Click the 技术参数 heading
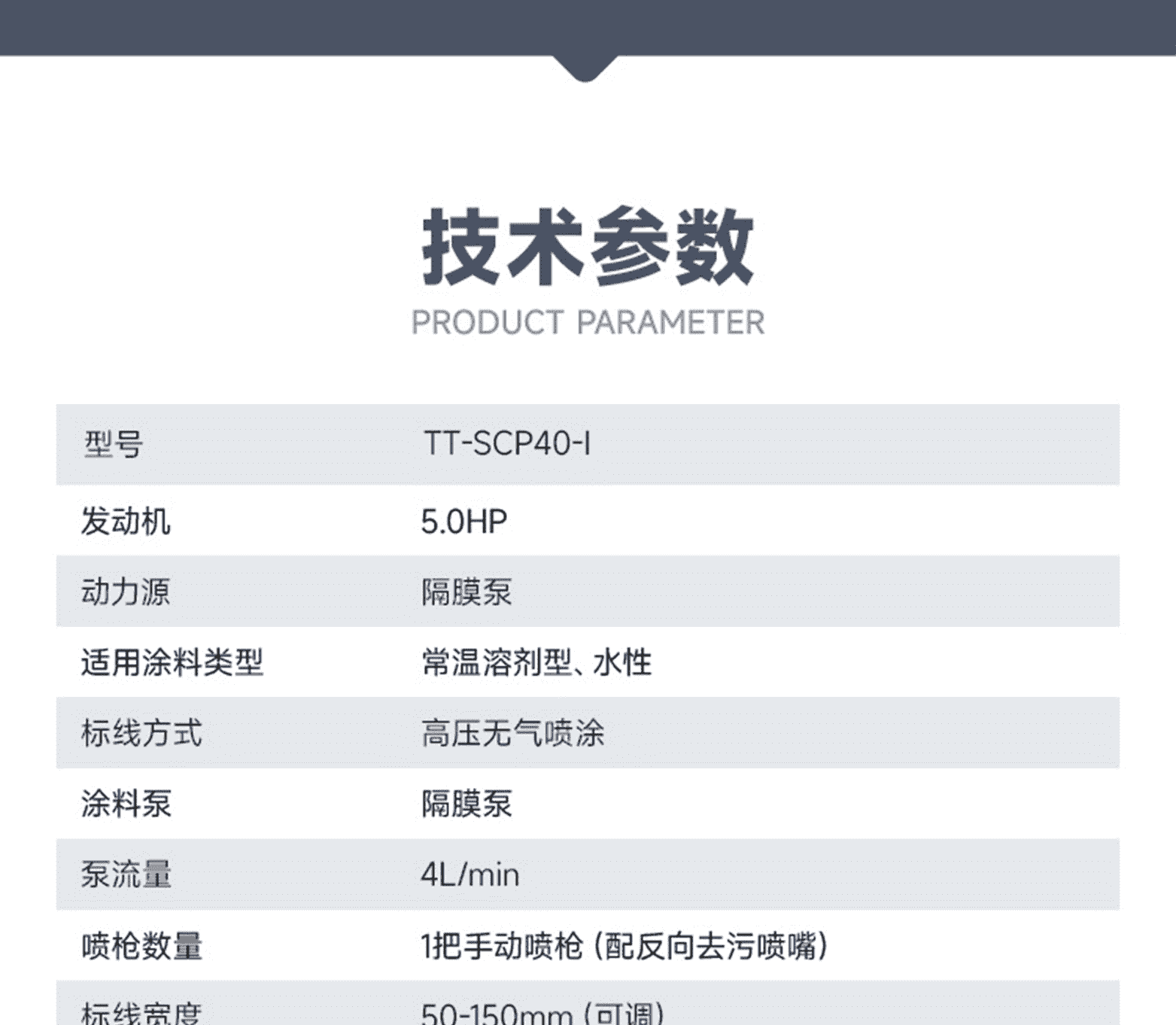This screenshot has width=1176, height=1025. point(588,247)
